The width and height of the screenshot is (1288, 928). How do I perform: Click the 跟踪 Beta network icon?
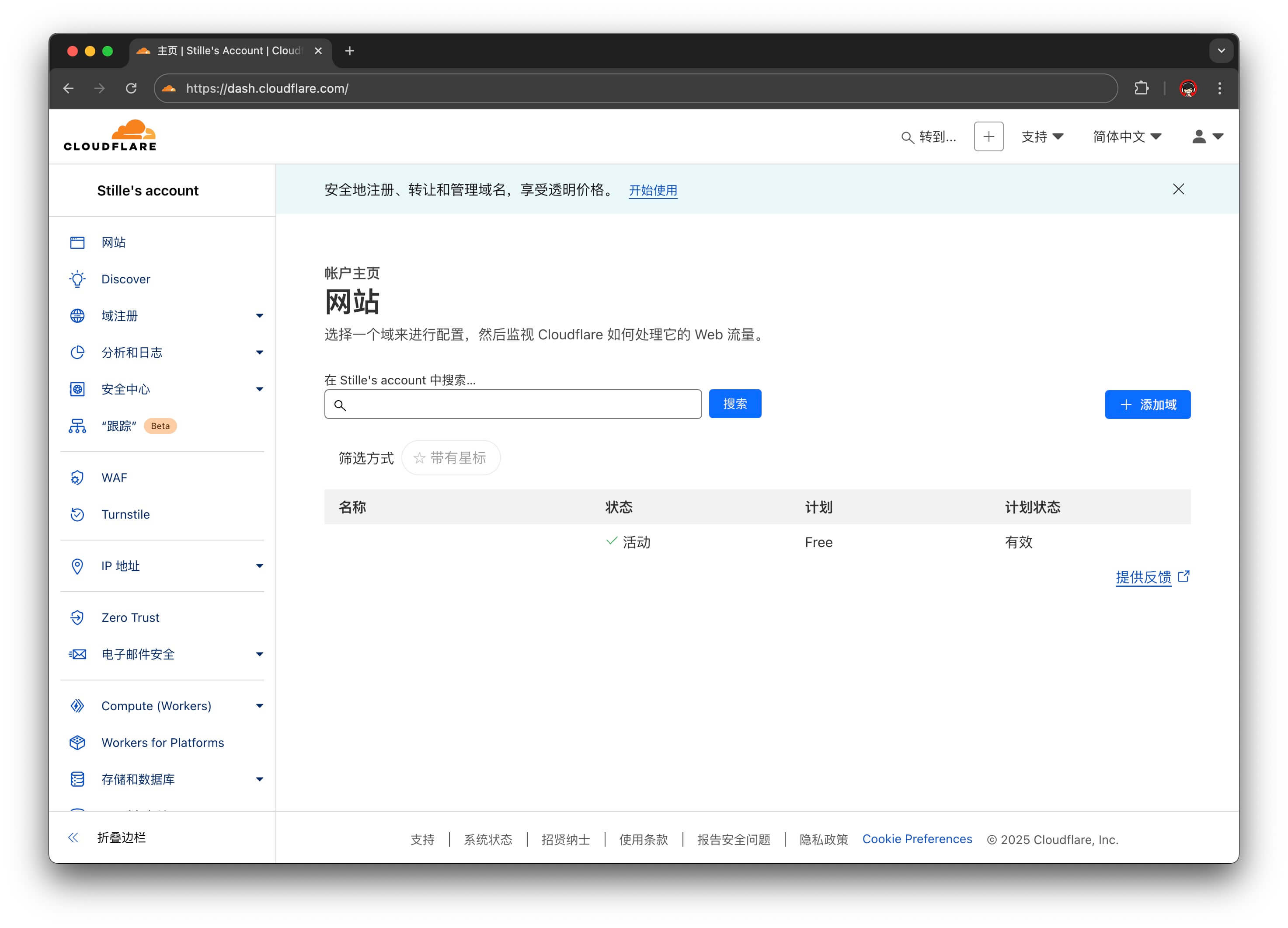tap(77, 426)
